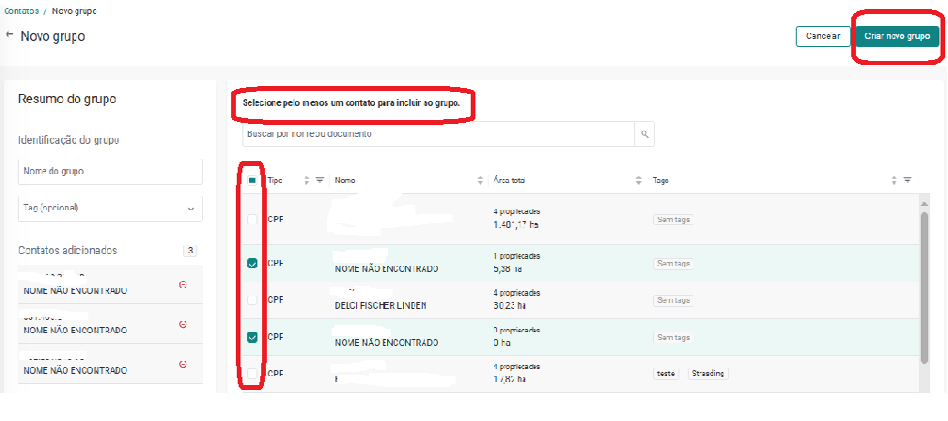The width and height of the screenshot is (948, 421).
Task: Click the search magnifier icon
Action: click(x=644, y=134)
